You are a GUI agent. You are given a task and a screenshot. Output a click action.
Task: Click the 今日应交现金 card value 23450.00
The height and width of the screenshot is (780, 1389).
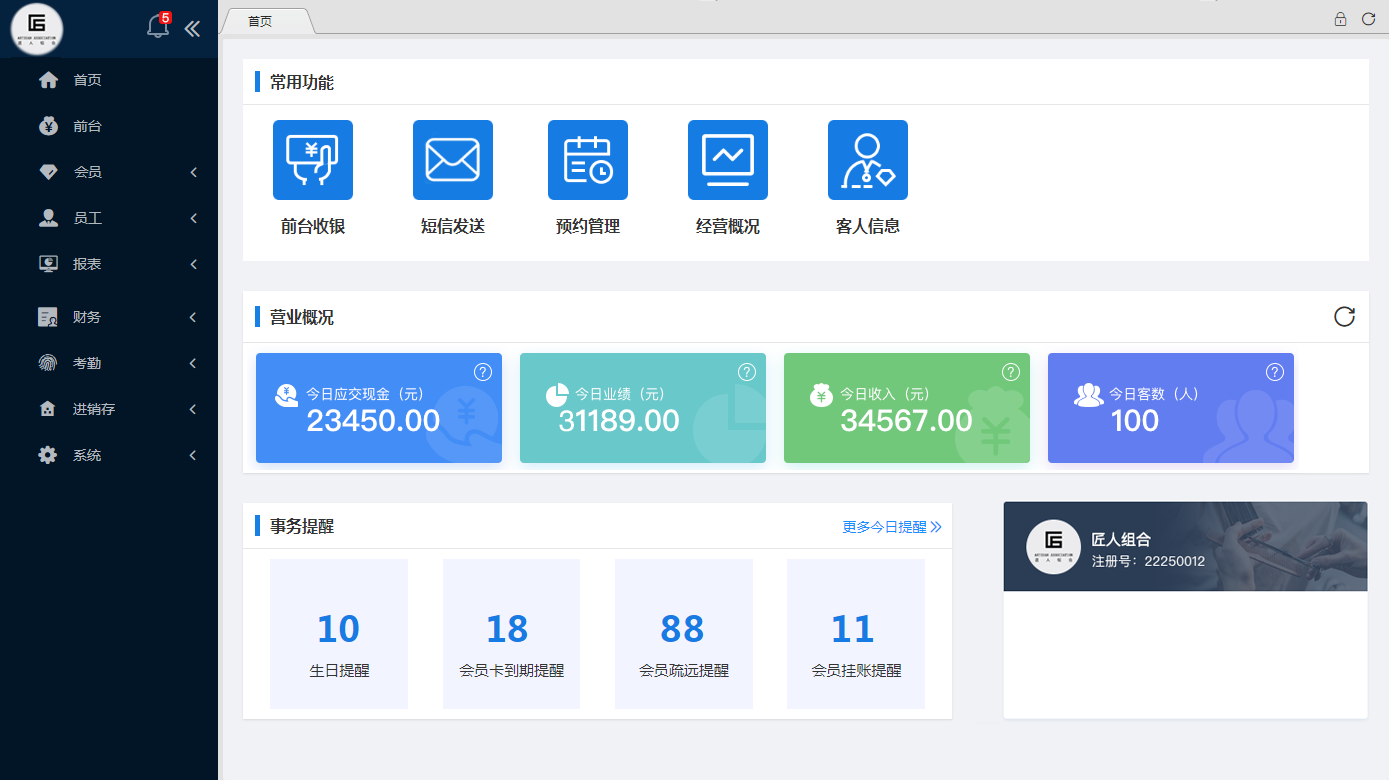(373, 421)
